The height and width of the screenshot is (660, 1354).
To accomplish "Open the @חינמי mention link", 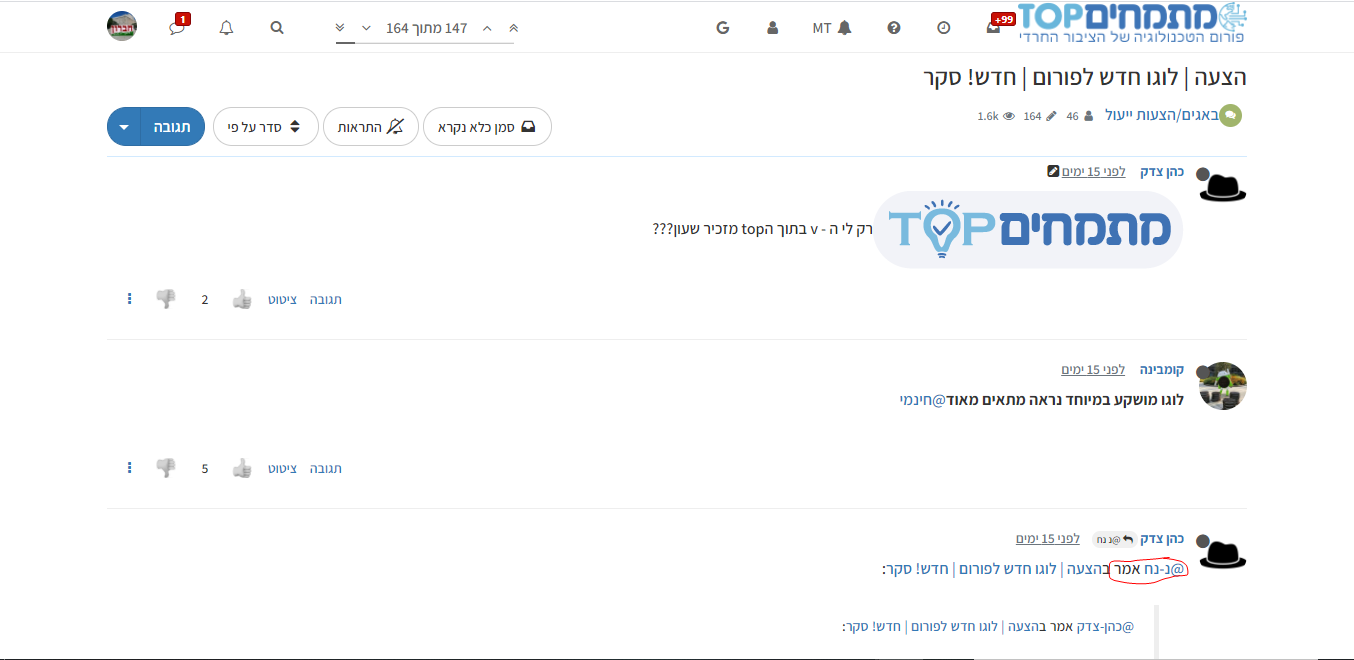I will [x=922, y=399].
